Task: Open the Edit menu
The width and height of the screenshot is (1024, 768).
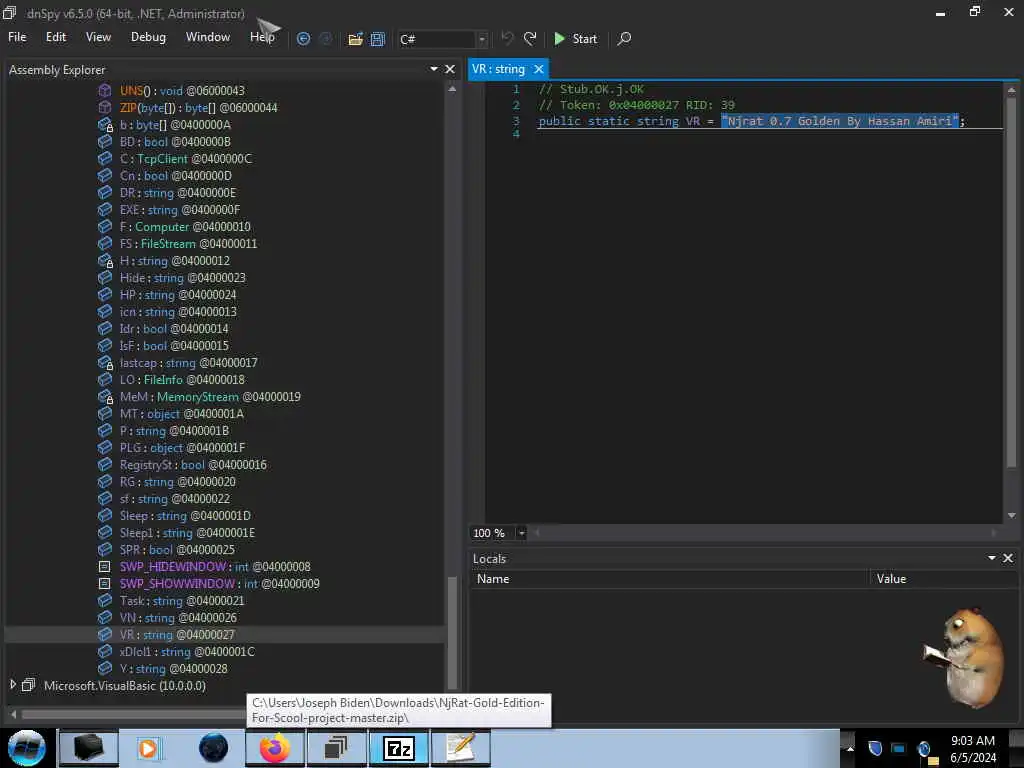Action: tap(56, 37)
